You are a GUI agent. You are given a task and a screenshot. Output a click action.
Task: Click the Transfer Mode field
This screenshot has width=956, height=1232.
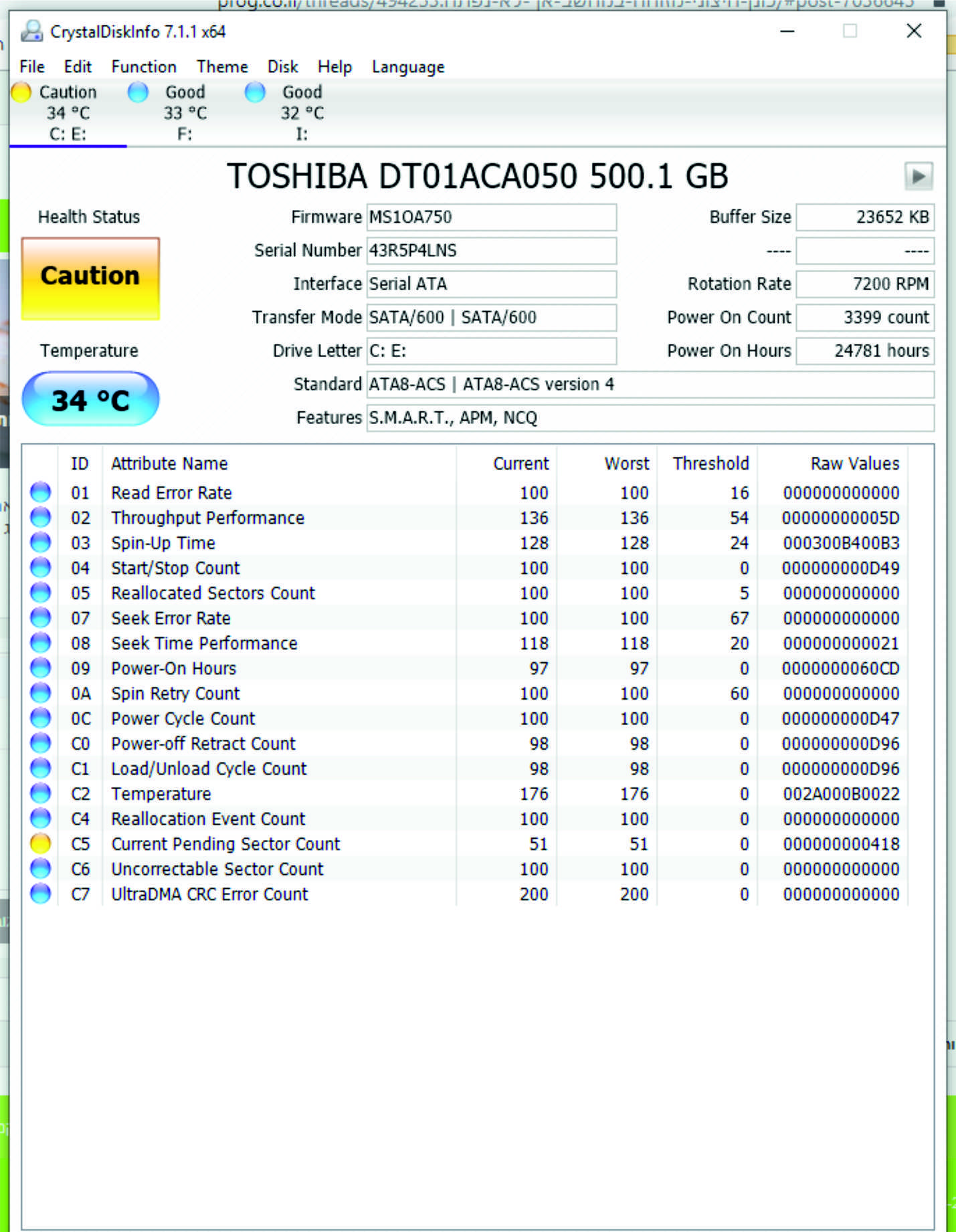point(491,318)
